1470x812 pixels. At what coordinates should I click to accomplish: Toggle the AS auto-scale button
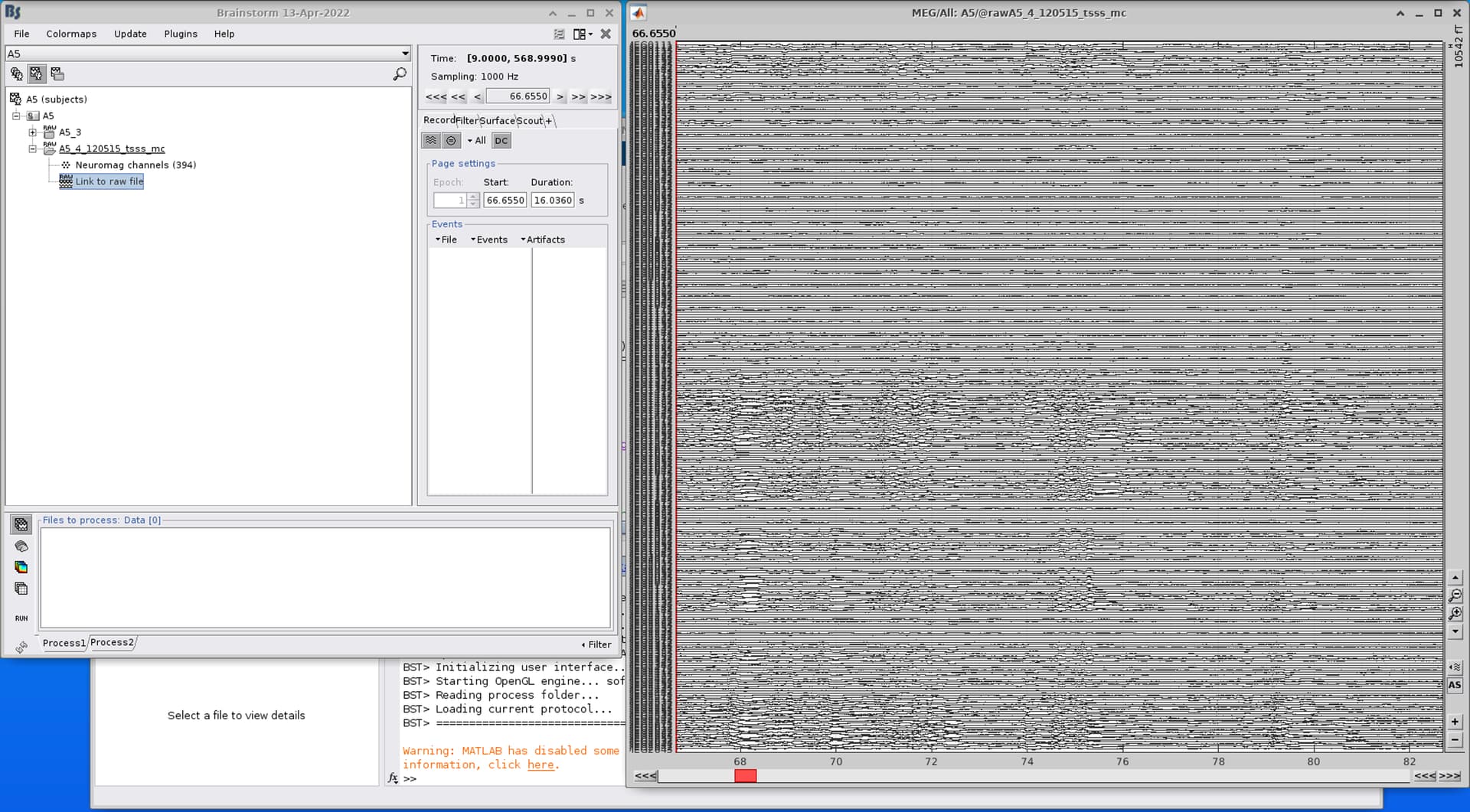[1455, 686]
